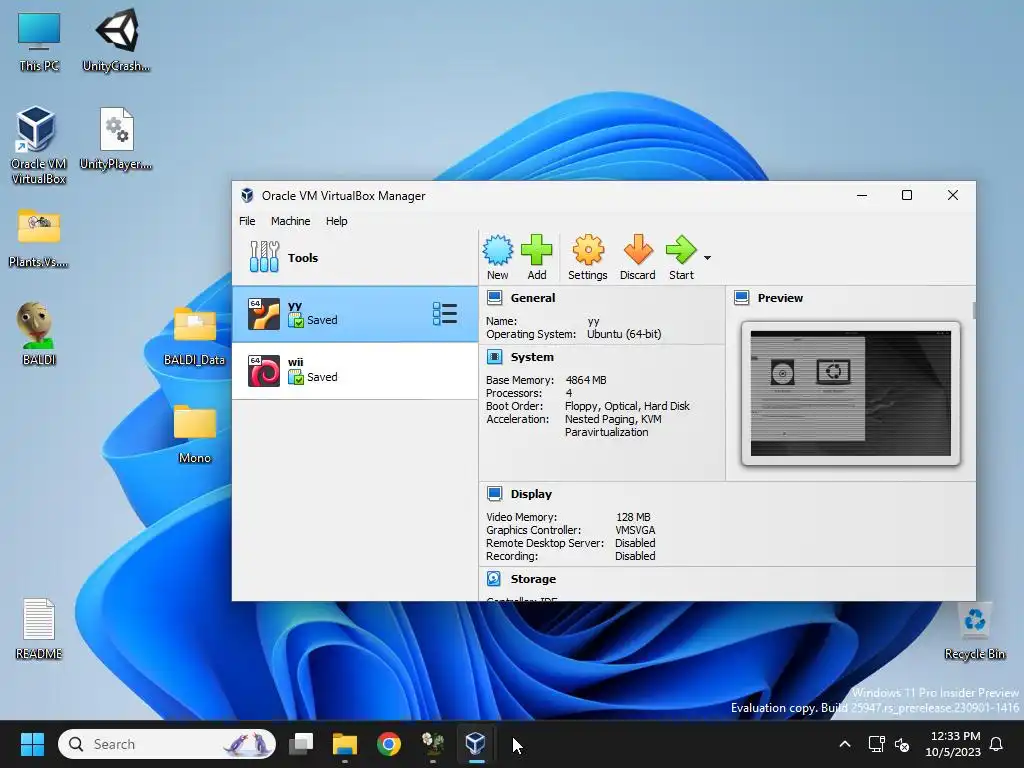Screen dimensions: 1024x768
Task: Click the VirtualBox title bar logo icon
Action: click(x=247, y=195)
